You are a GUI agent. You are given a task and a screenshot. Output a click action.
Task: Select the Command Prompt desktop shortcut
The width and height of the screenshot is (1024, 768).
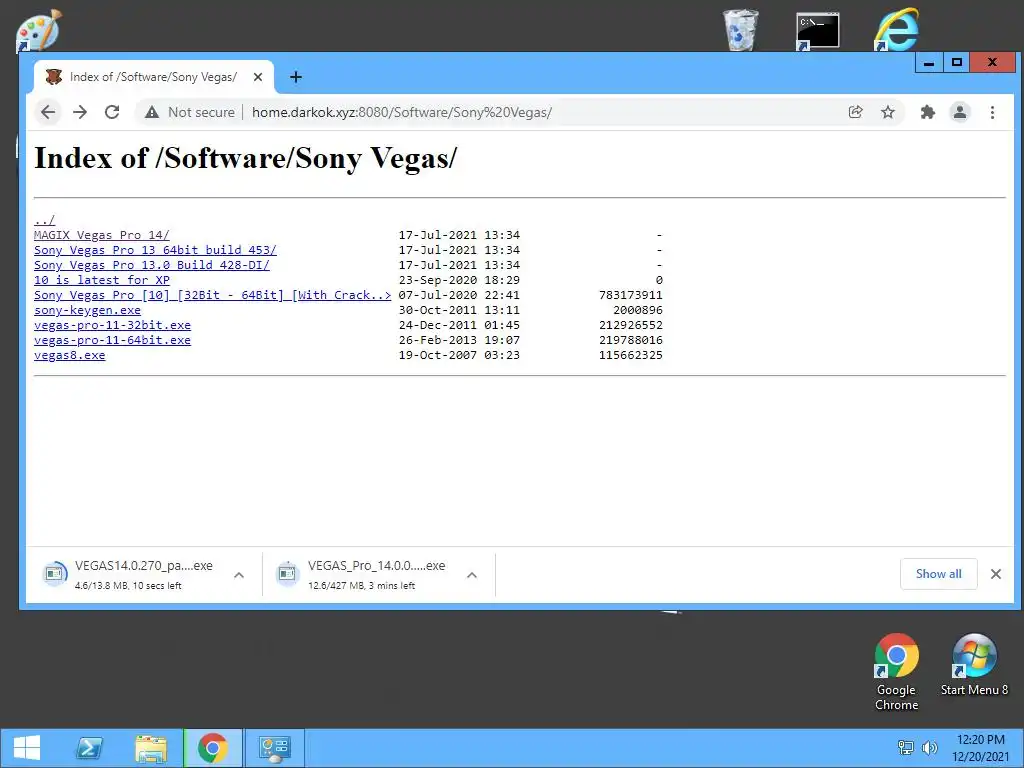[818, 30]
